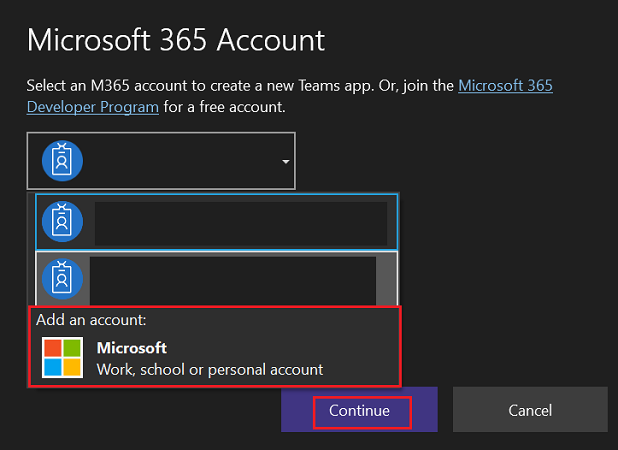This screenshot has height=450, width=618.
Task: Choose the second account in the dropdown list
Action: tap(216, 279)
